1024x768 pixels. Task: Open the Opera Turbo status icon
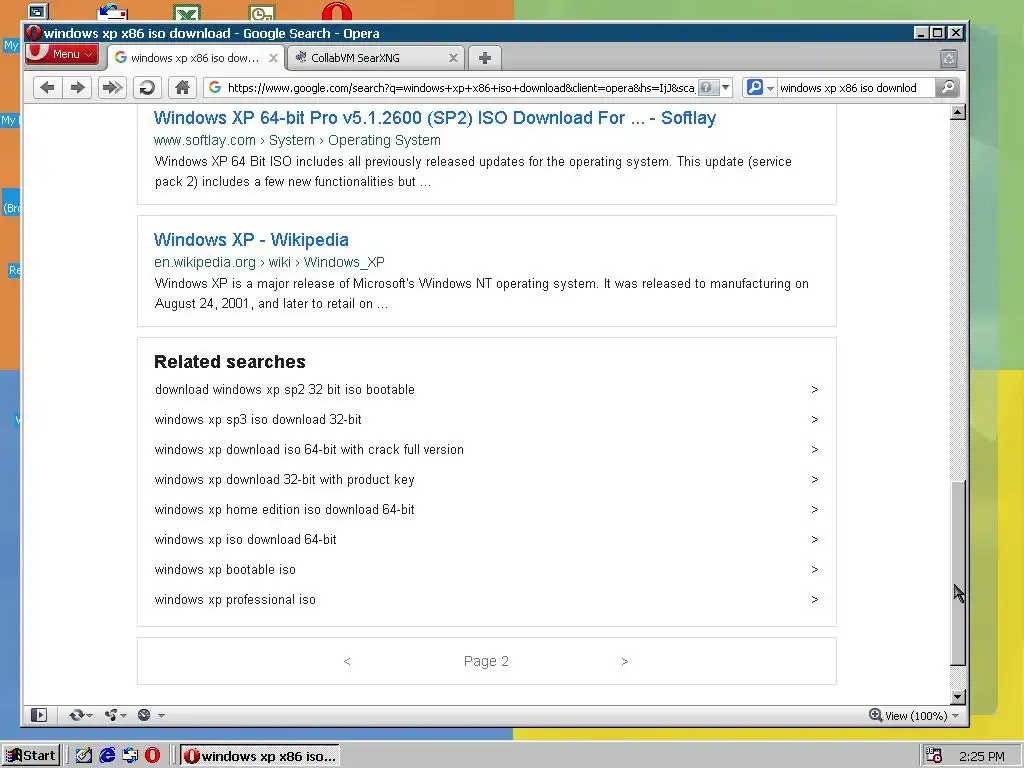click(144, 715)
